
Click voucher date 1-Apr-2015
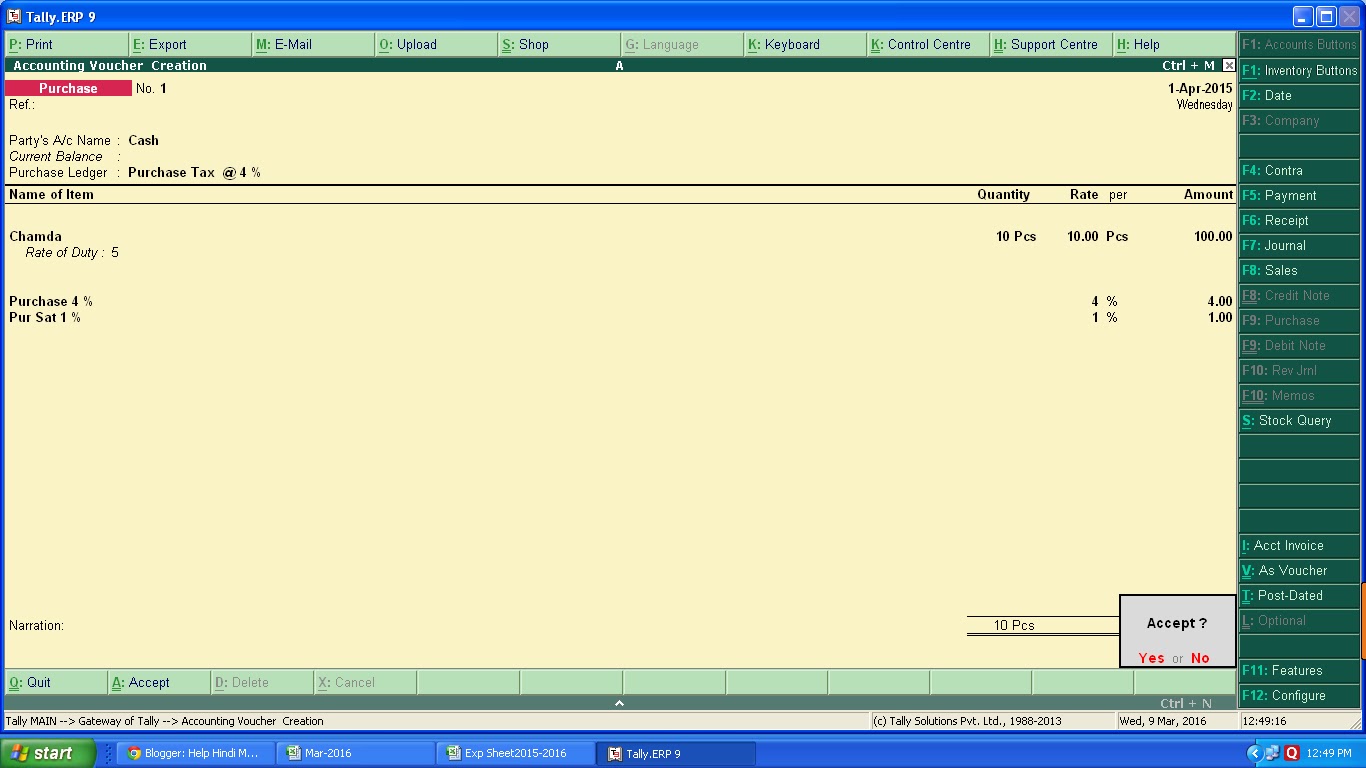coord(1200,88)
